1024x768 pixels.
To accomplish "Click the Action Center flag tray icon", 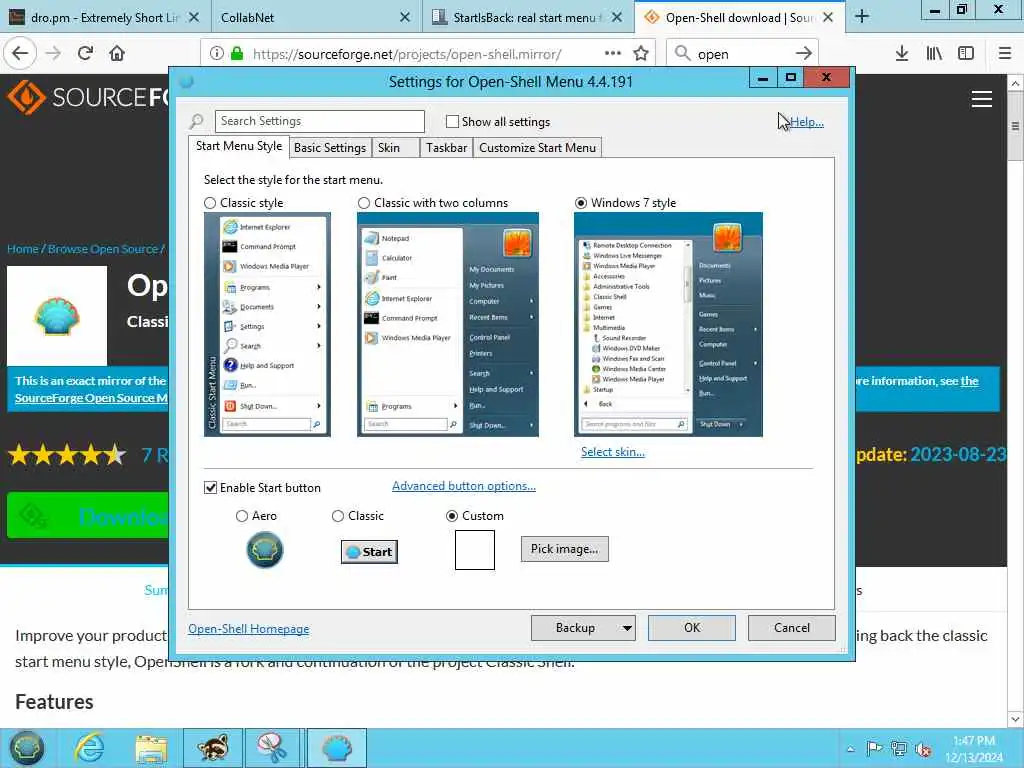I will [874, 748].
